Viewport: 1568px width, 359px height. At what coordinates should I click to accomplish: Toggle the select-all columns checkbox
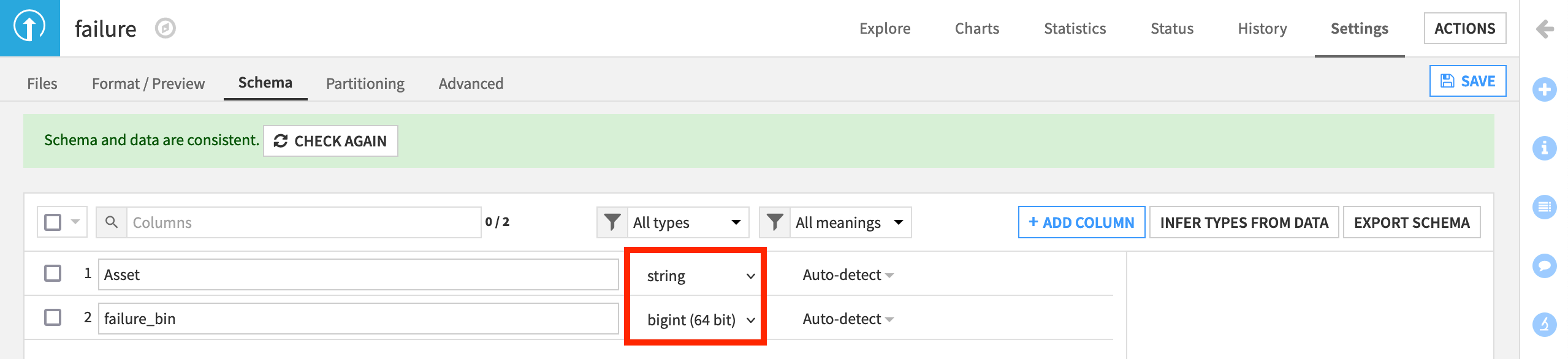[53, 222]
